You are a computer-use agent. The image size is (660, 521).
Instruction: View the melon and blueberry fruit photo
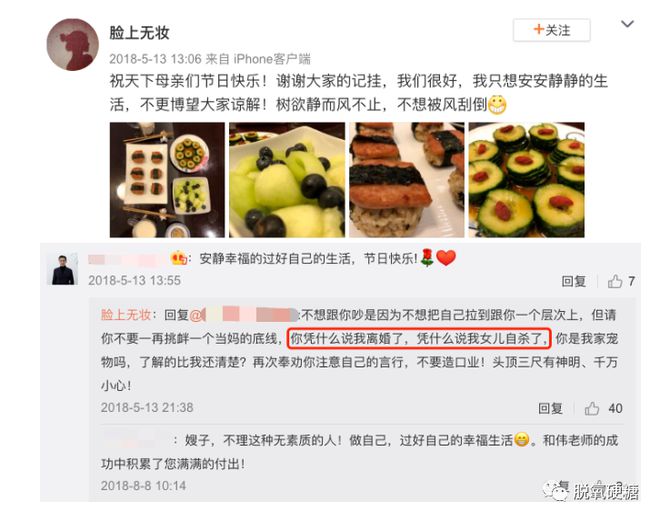click(x=287, y=180)
